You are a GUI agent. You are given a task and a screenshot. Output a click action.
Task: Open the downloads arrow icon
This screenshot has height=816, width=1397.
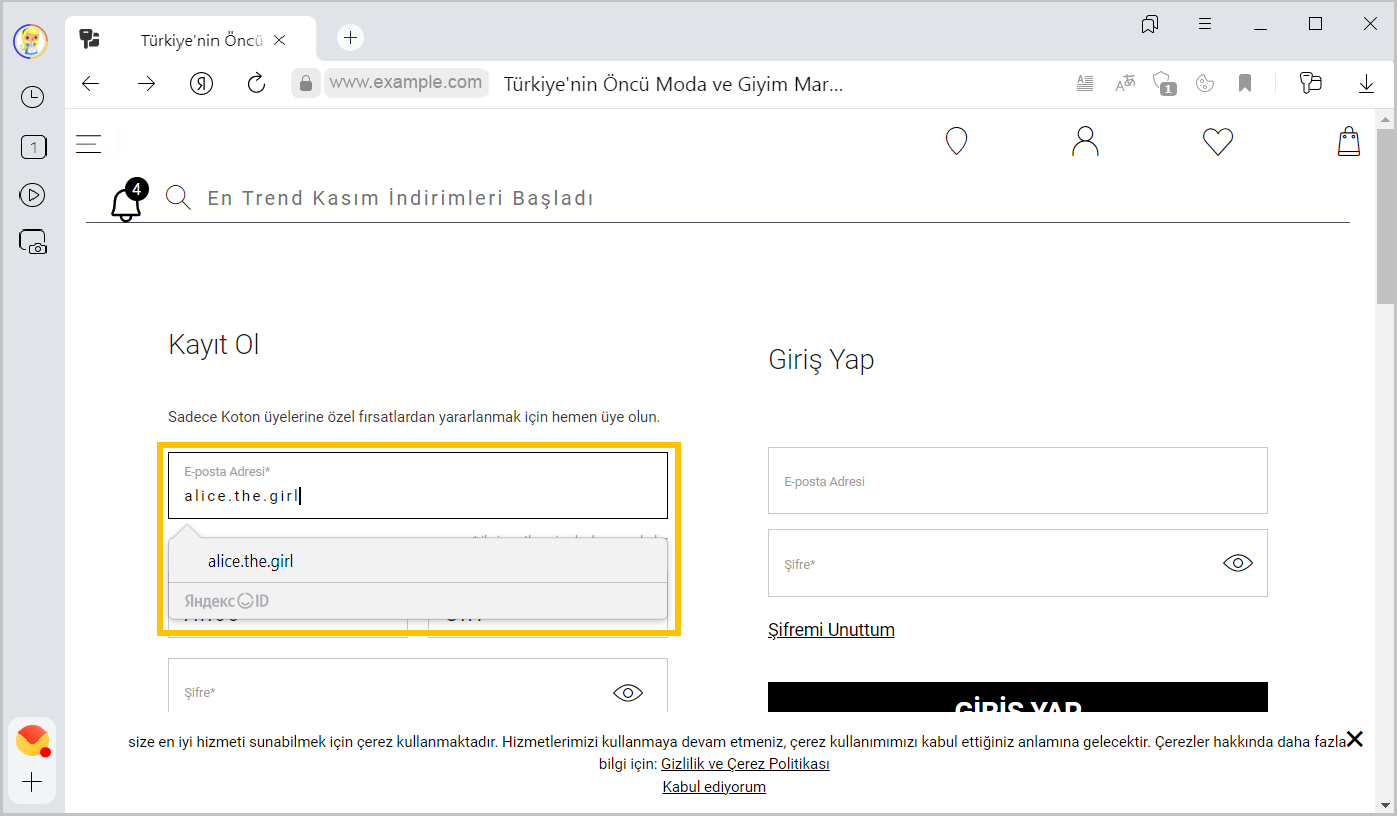1366,84
